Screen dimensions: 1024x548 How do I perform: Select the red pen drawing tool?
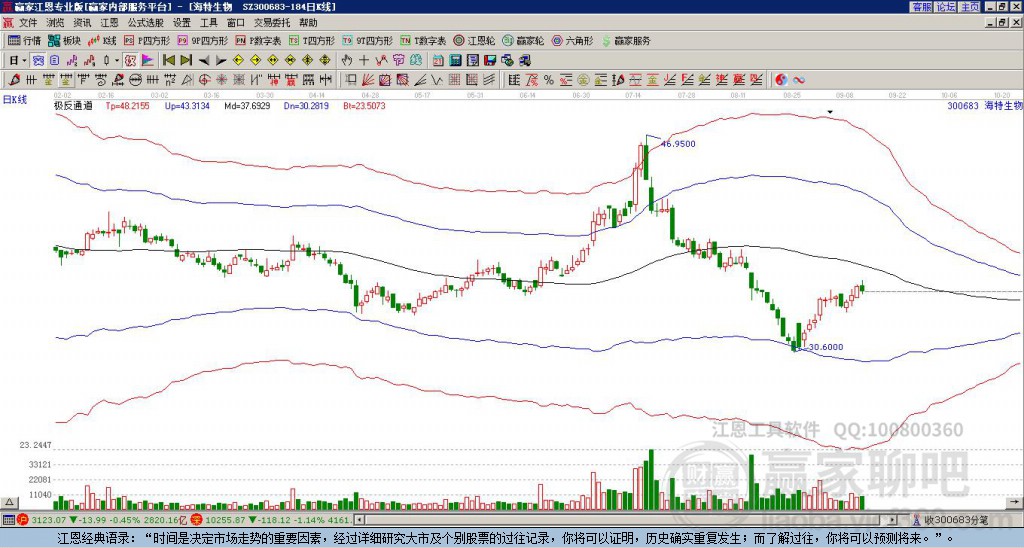pos(14,80)
